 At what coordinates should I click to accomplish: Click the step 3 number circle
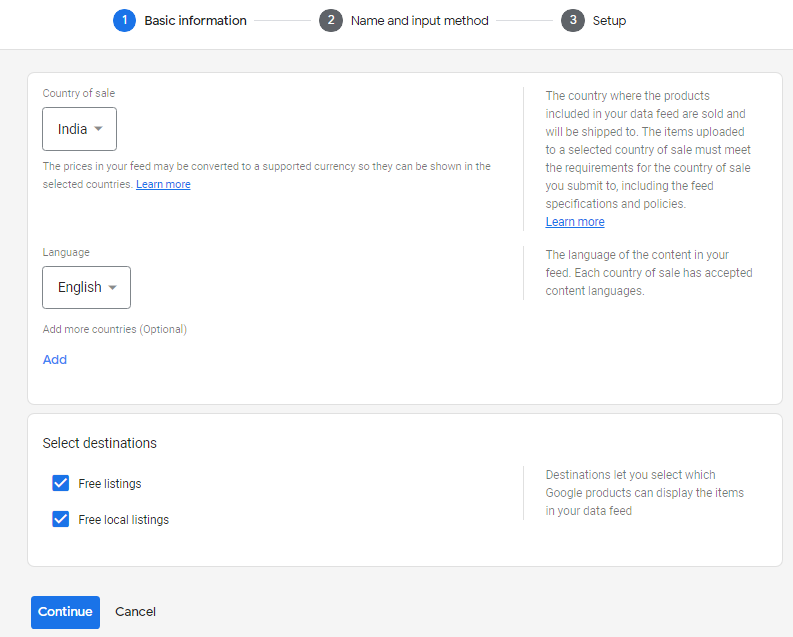(573, 20)
